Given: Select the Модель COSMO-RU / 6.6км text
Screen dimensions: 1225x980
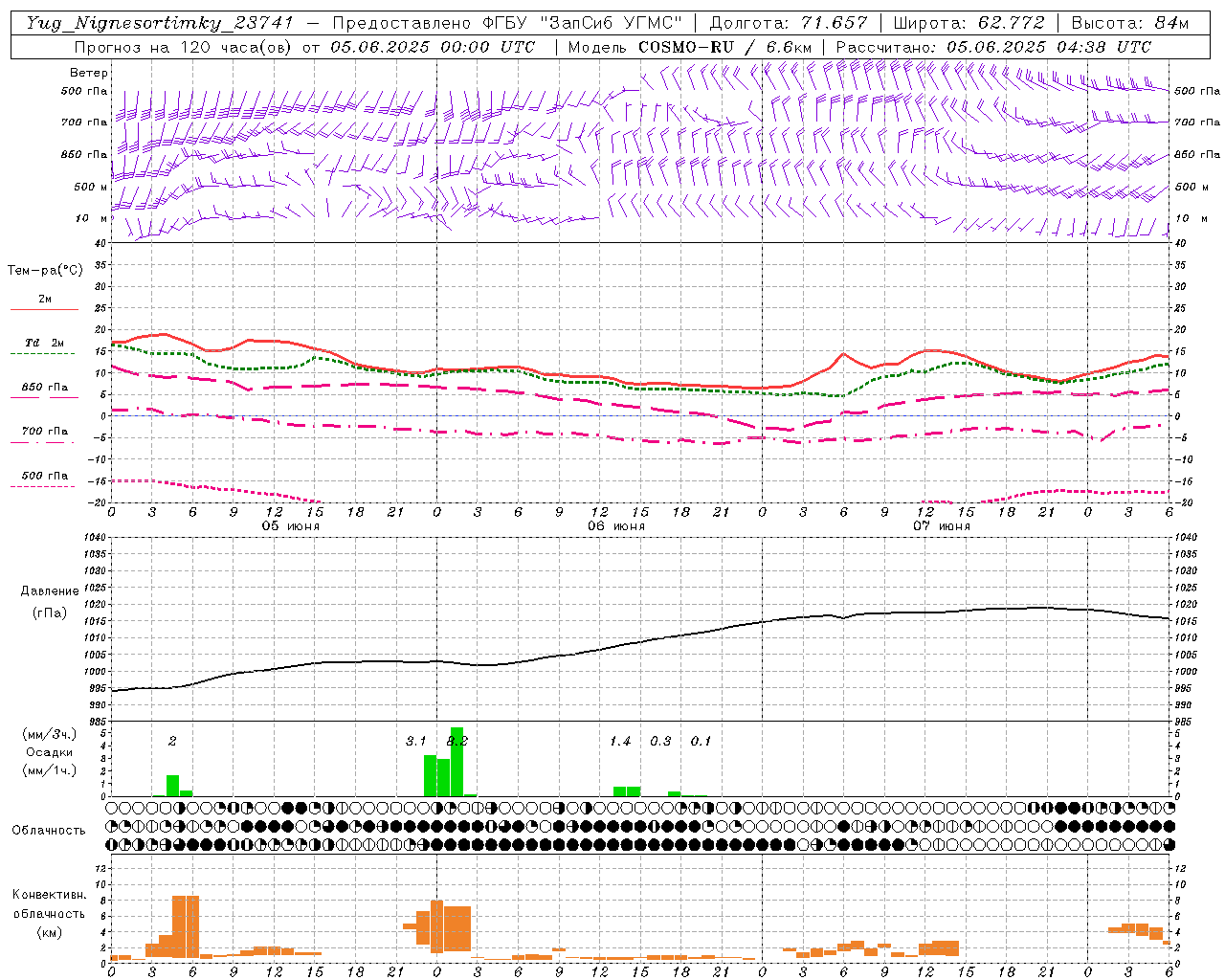Looking at the screenshot, I should tap(690, 47).
